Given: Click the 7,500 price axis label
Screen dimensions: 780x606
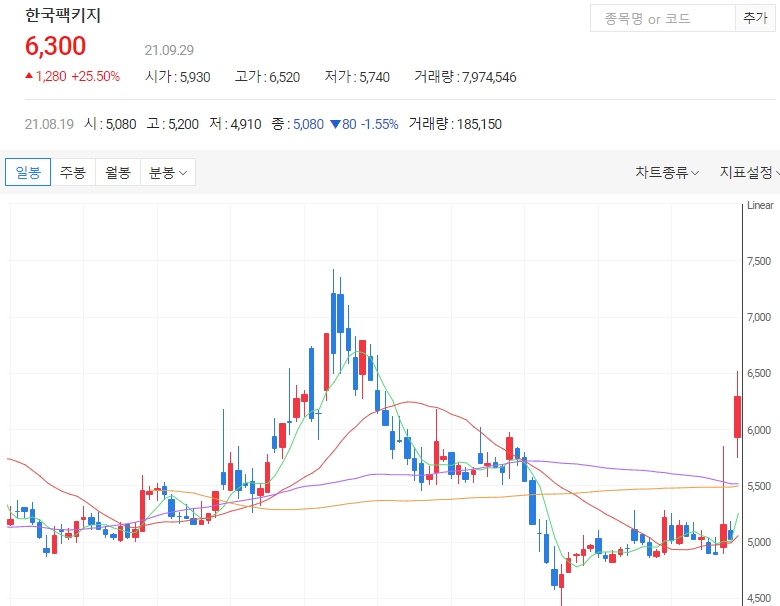Looking at the screenshot, I should 759,261.
